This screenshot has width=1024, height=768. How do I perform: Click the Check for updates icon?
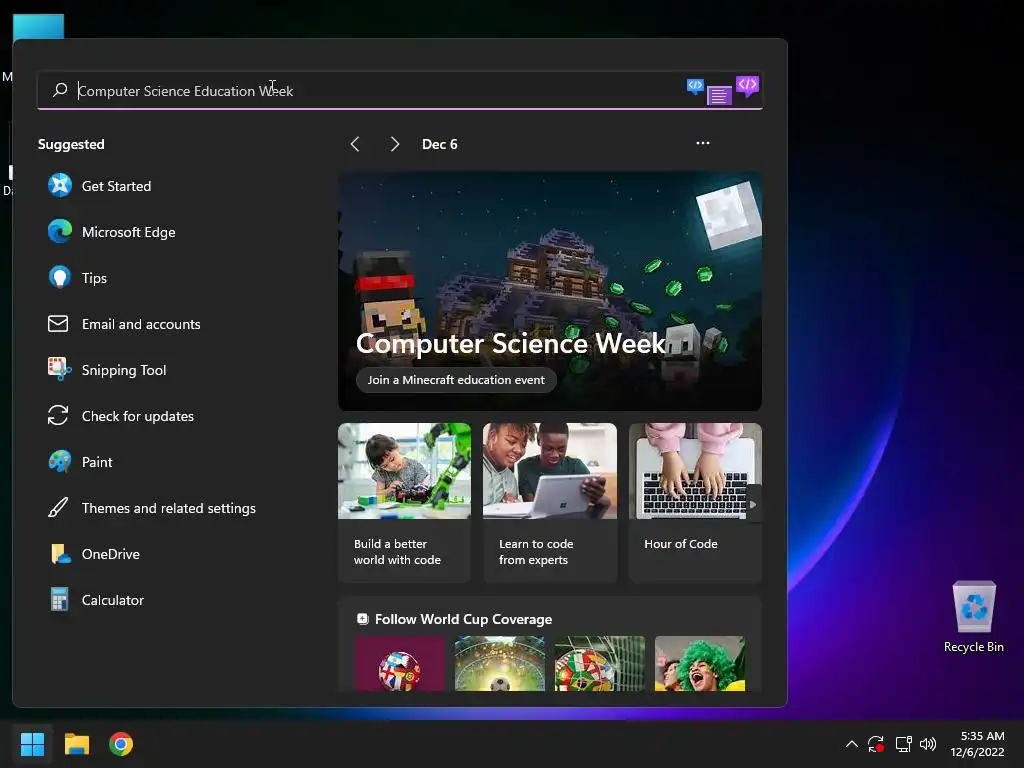click(x=58, y=415)
